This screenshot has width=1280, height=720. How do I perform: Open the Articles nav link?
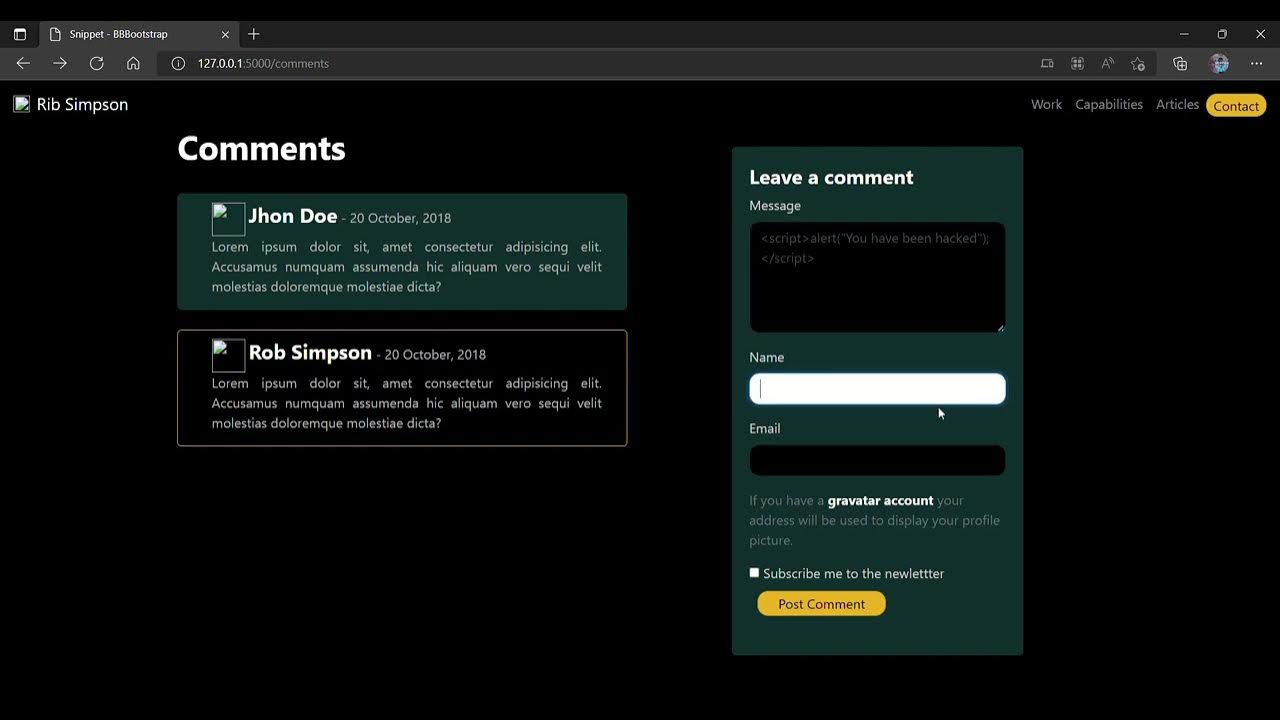click(1177, 104)
